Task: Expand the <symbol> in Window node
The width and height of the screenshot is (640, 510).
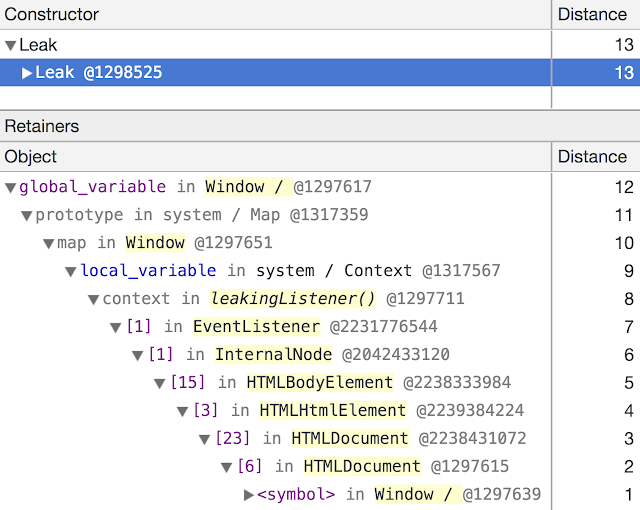Action: 249,494
